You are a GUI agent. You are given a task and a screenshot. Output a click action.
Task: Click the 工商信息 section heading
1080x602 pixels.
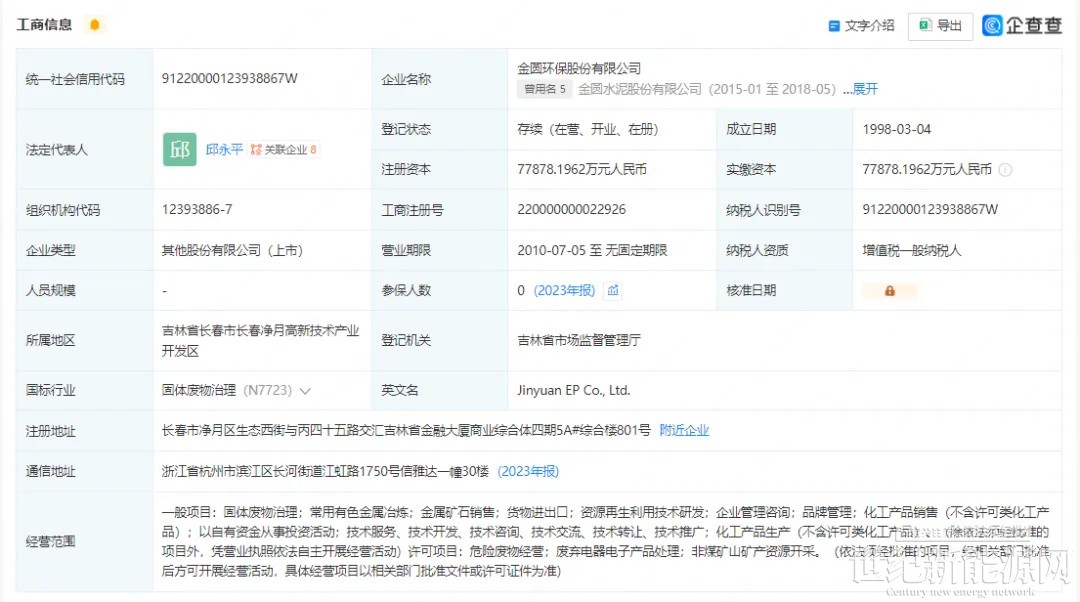44,25
